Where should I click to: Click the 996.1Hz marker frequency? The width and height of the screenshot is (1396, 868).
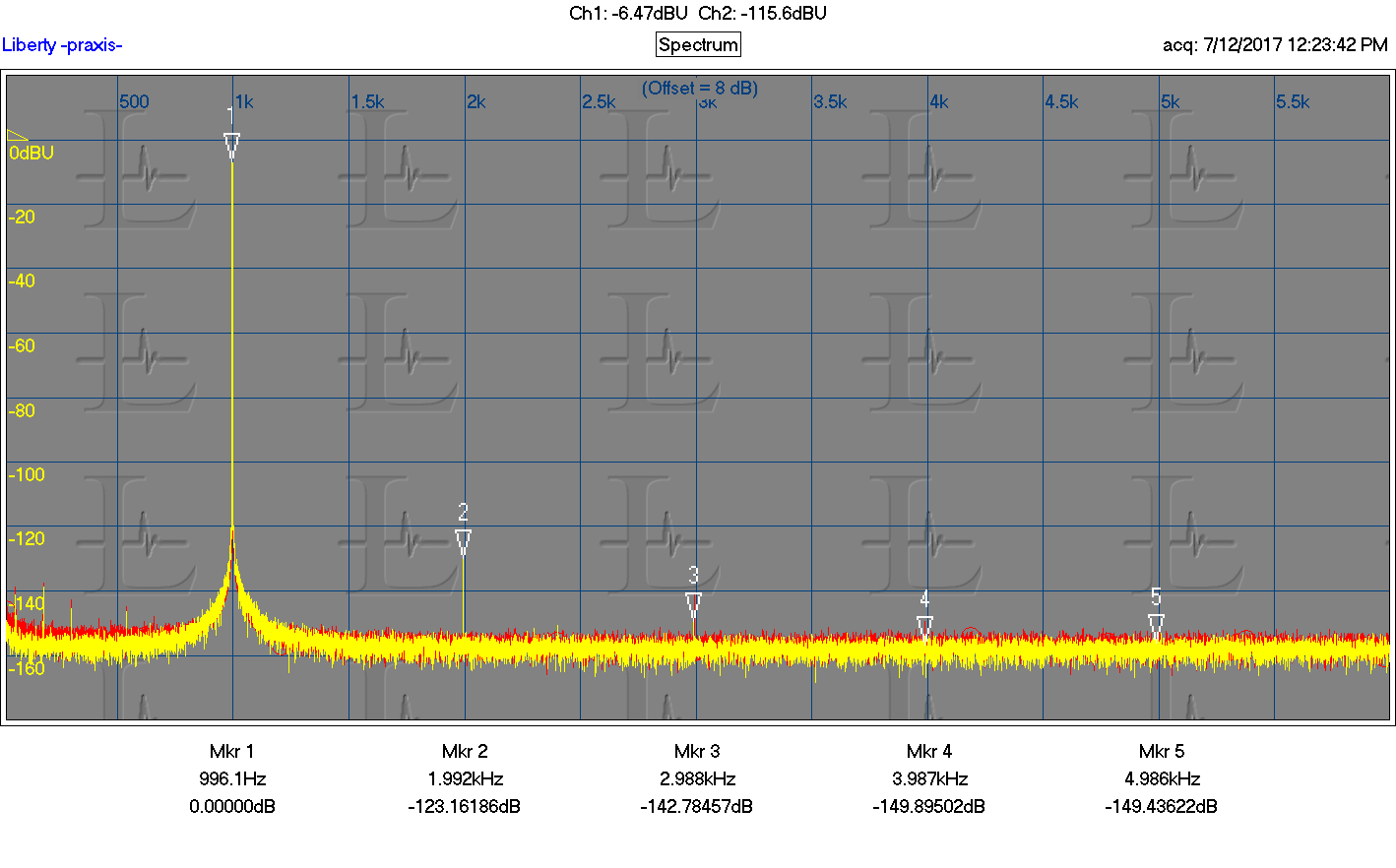tap(232, 778)
